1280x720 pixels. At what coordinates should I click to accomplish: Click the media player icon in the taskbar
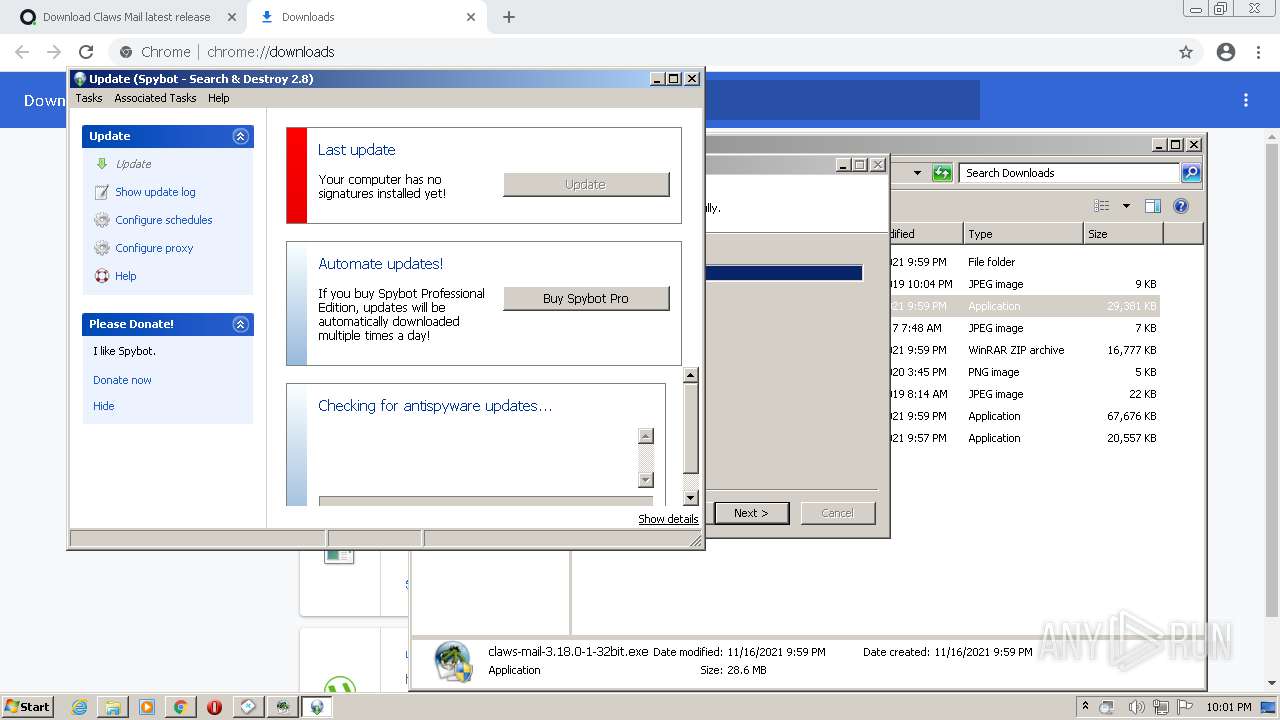pyautogui.click(x=147, y=707)
